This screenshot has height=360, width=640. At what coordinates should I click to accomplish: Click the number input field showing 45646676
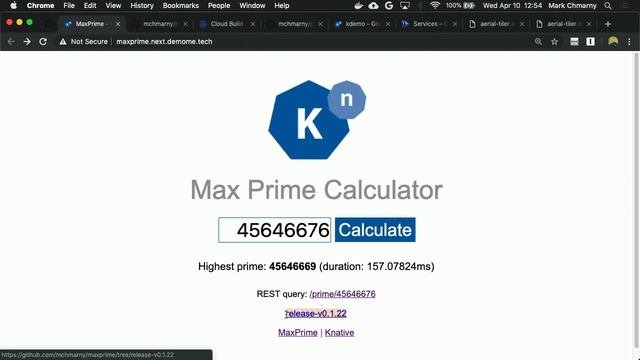pyautogui.click(x=274, y=230)
